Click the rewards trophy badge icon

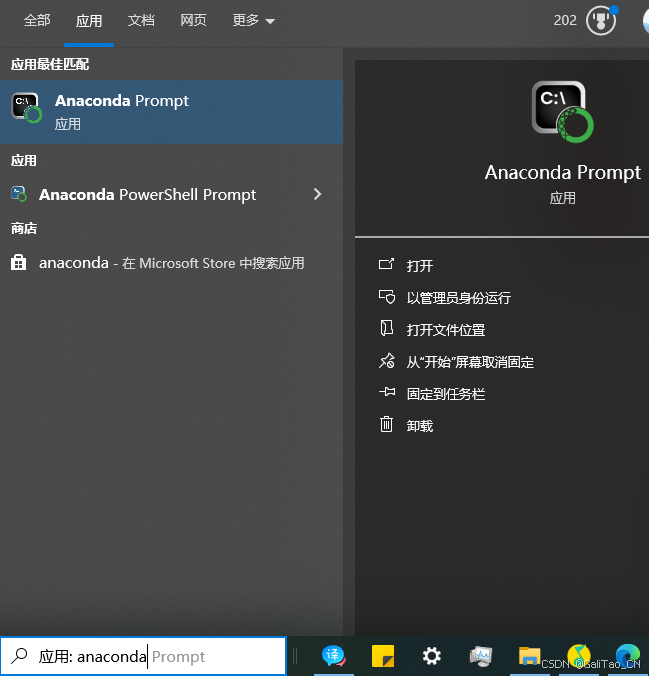tap(601, 20)
